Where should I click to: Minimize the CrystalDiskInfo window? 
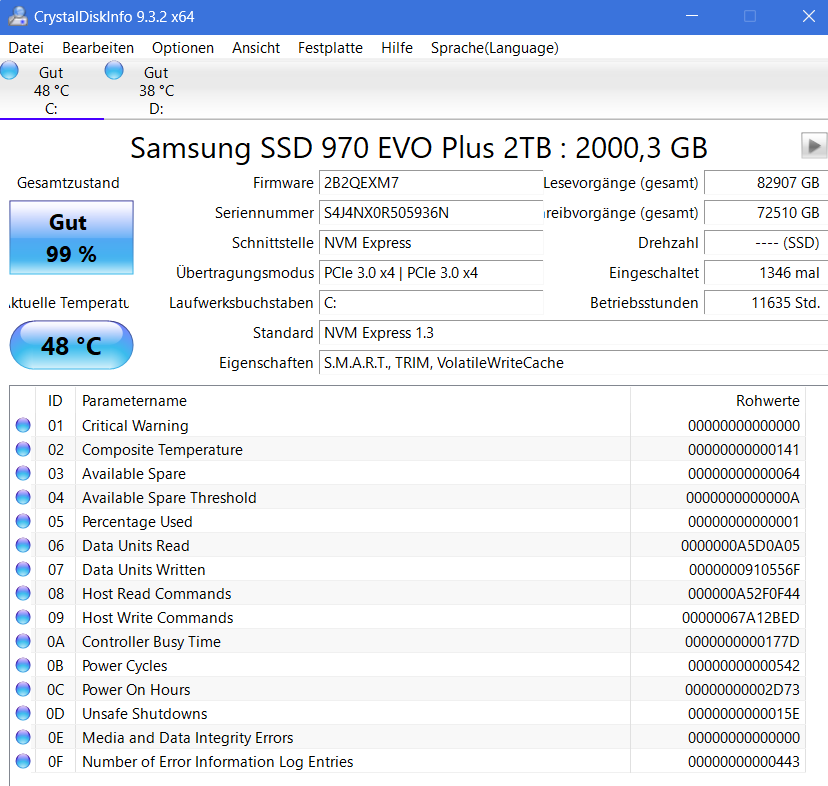click(x=692, y=16)
